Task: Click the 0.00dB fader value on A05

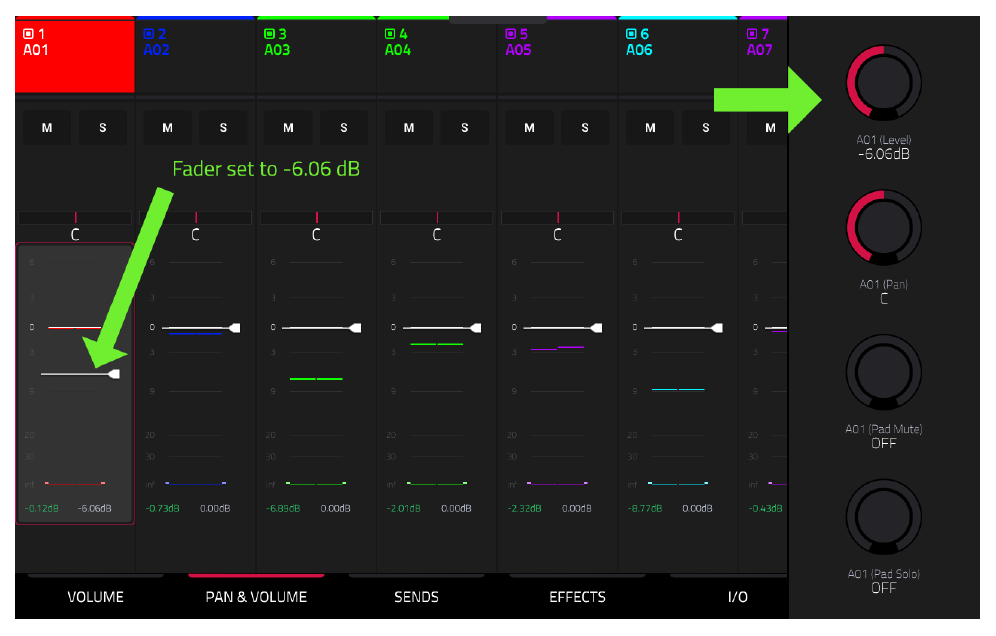Action: click(x=577, y=508)
